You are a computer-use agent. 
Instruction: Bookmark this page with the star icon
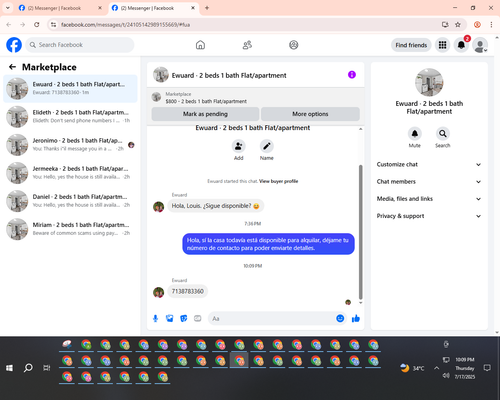(x=458, y=24)
